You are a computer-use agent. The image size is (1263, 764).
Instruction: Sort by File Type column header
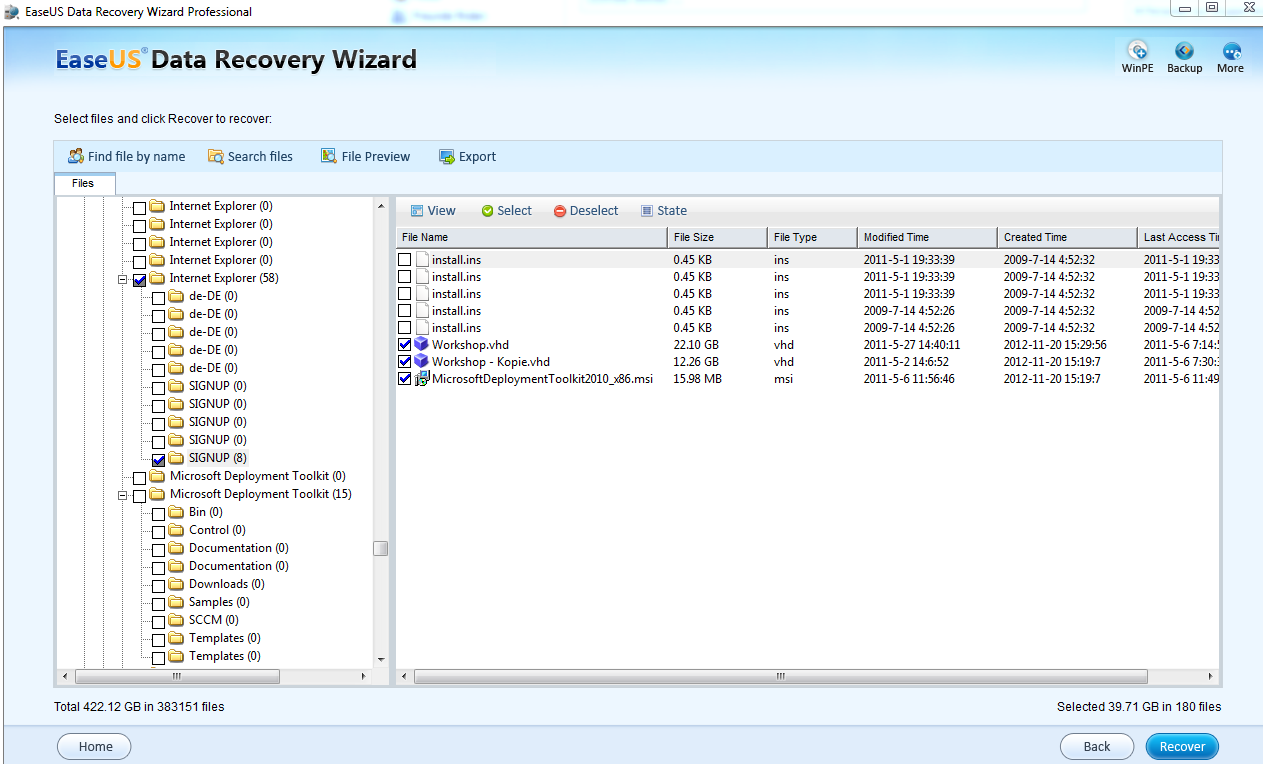point(812,237)
